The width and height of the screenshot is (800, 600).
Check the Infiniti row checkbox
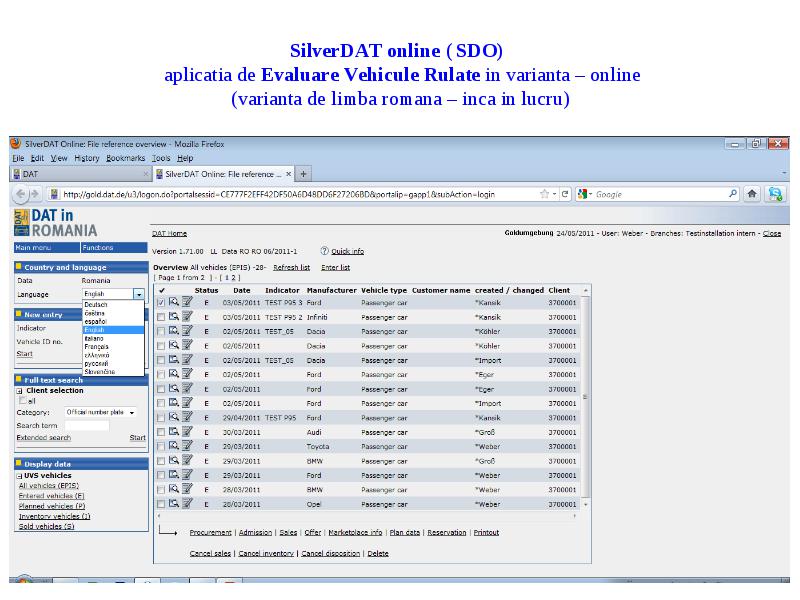pyautogui.click(x=161, y=317)
